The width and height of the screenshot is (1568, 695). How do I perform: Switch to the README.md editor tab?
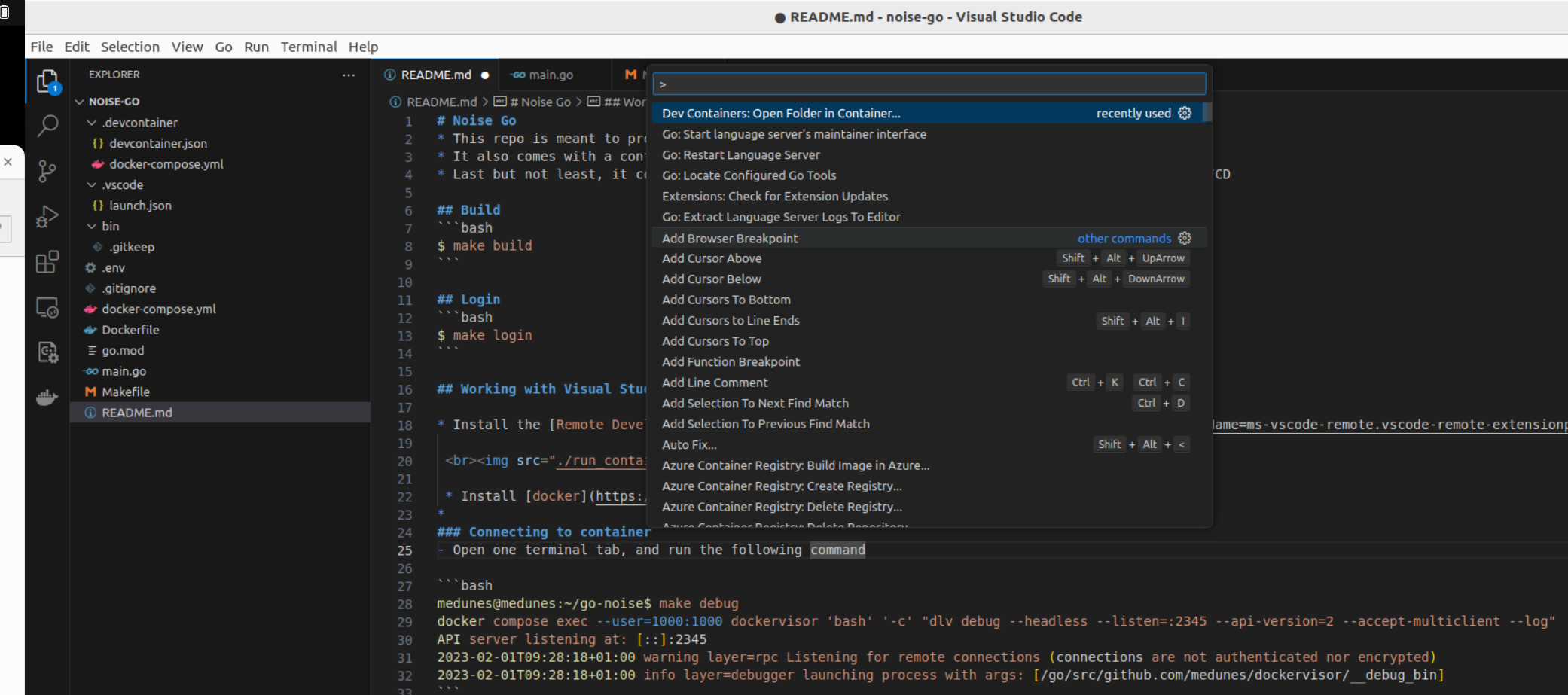click(x=435, y=75)
